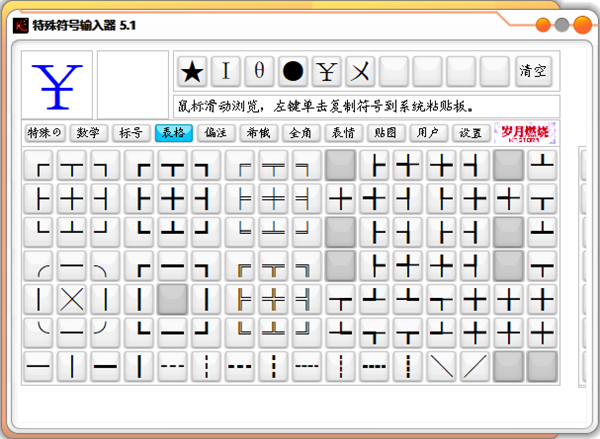Switch to the 数学 tab
Screen dimensions: 600x439
point(88,133)
